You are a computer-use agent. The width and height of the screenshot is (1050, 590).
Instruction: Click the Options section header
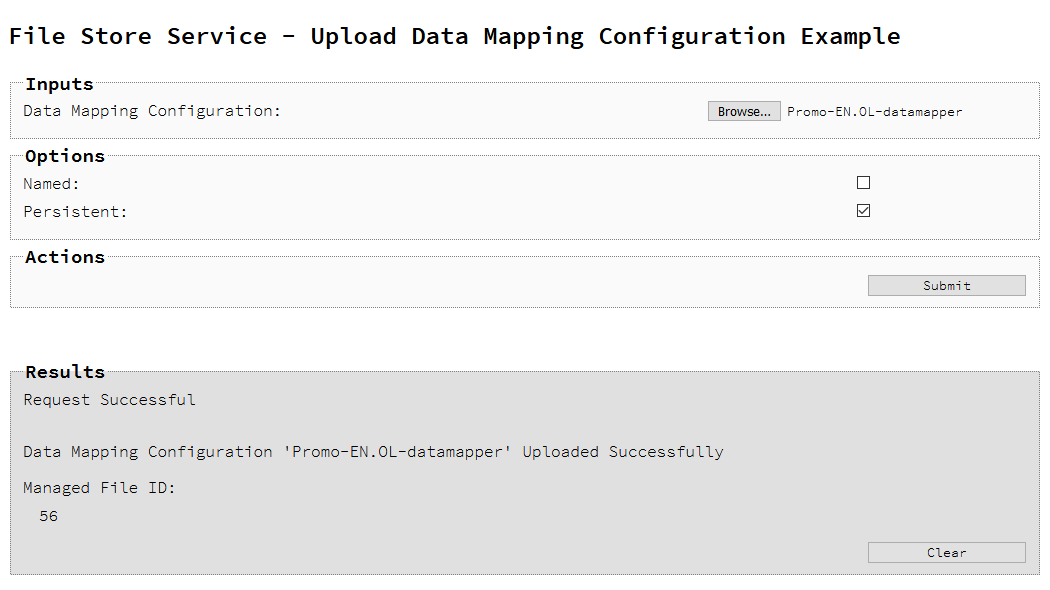64,156
